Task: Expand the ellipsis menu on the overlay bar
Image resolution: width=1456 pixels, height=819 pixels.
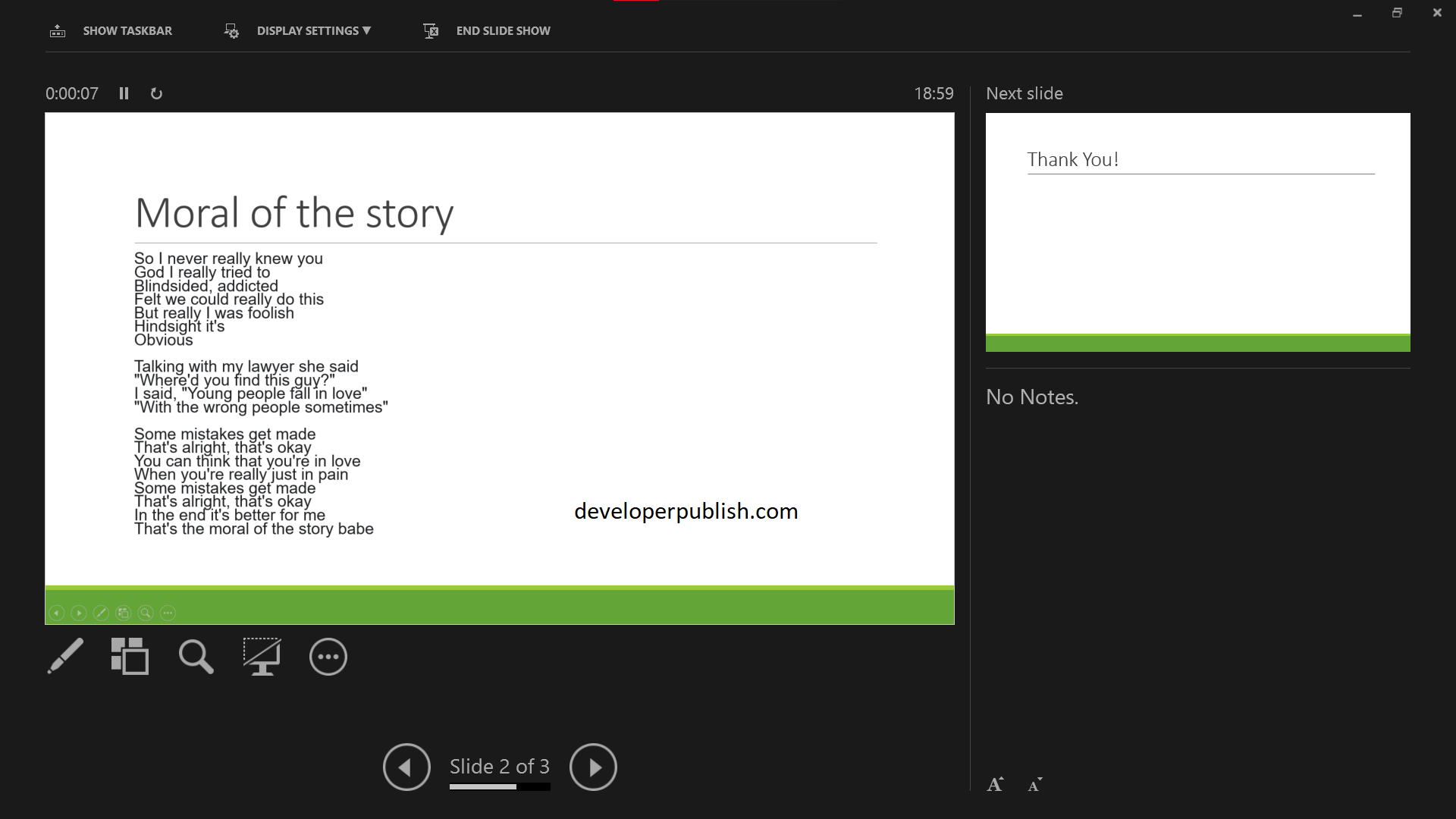Action: point(168,612)
